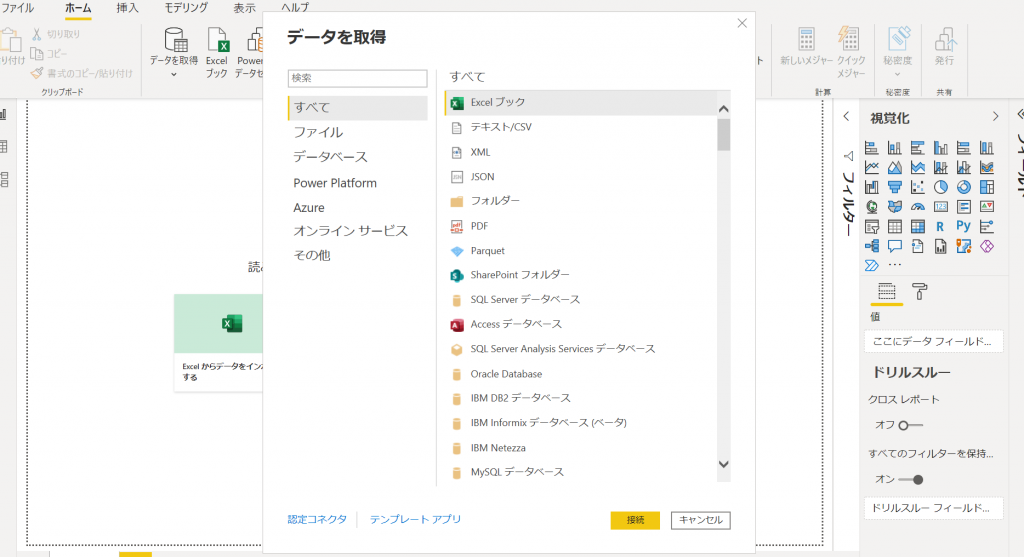Select the donut chart visual
The width and height of the screenshot is (1024, 557).
click(964, 187)
